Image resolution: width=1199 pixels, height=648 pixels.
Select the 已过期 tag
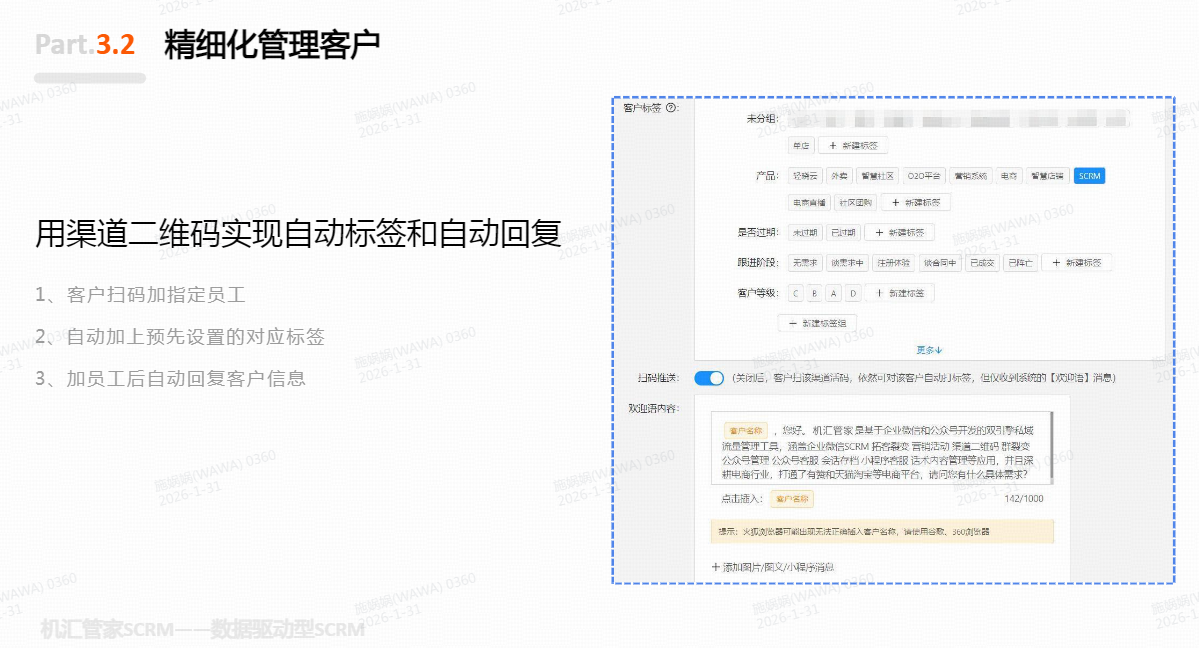pyautogui.click(x=842, y=233)
